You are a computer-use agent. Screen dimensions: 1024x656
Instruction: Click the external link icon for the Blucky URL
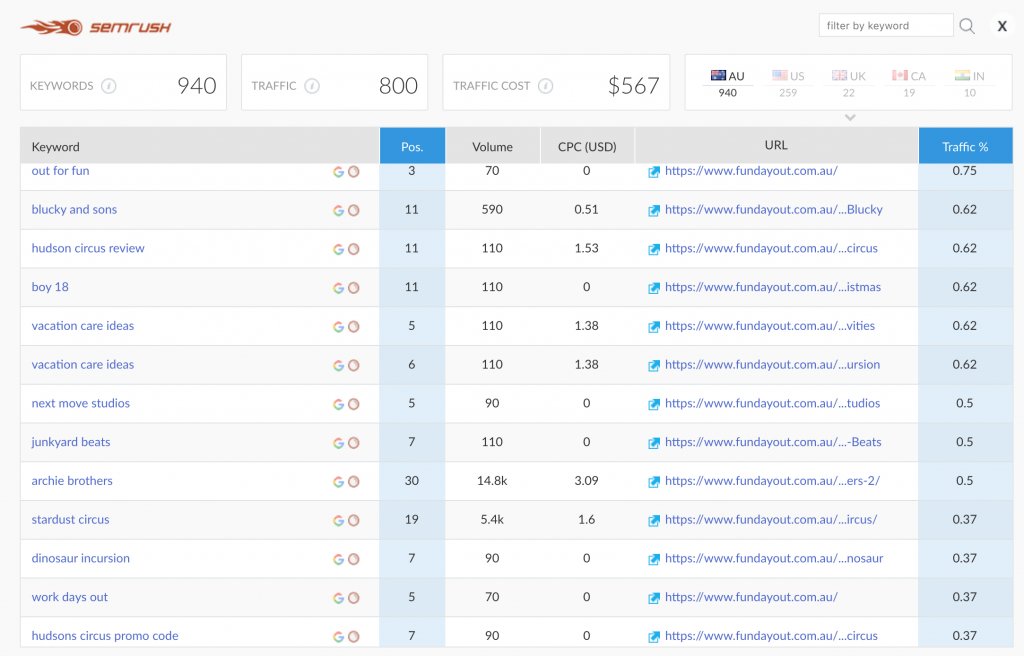[x=654, y=210]
